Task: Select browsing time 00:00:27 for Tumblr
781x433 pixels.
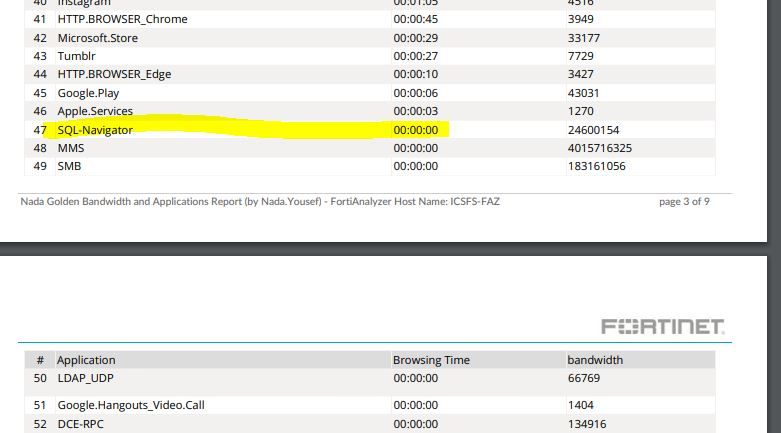Action: point(416,56)
